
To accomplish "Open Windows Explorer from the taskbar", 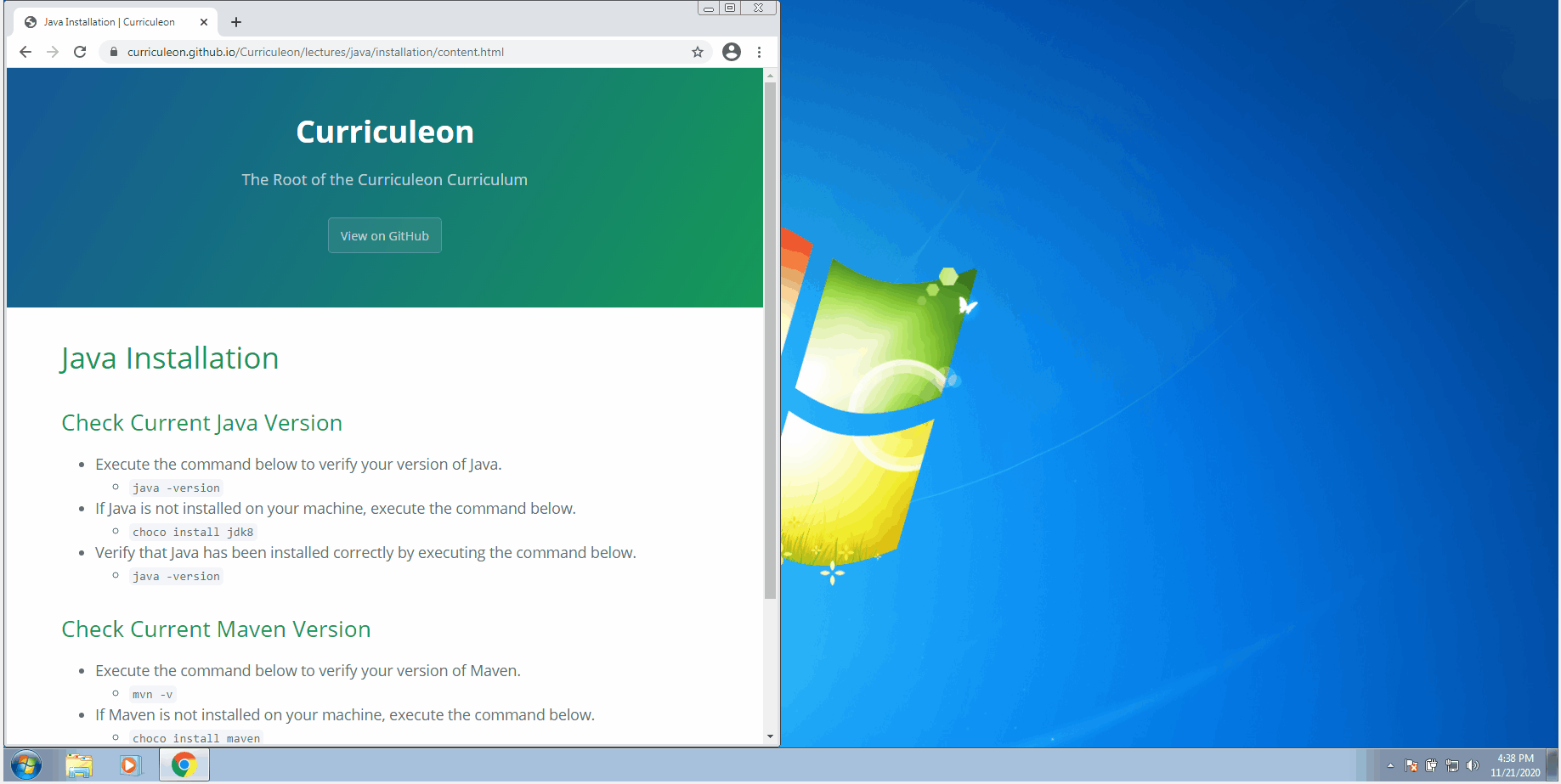I will pos(78,764).
